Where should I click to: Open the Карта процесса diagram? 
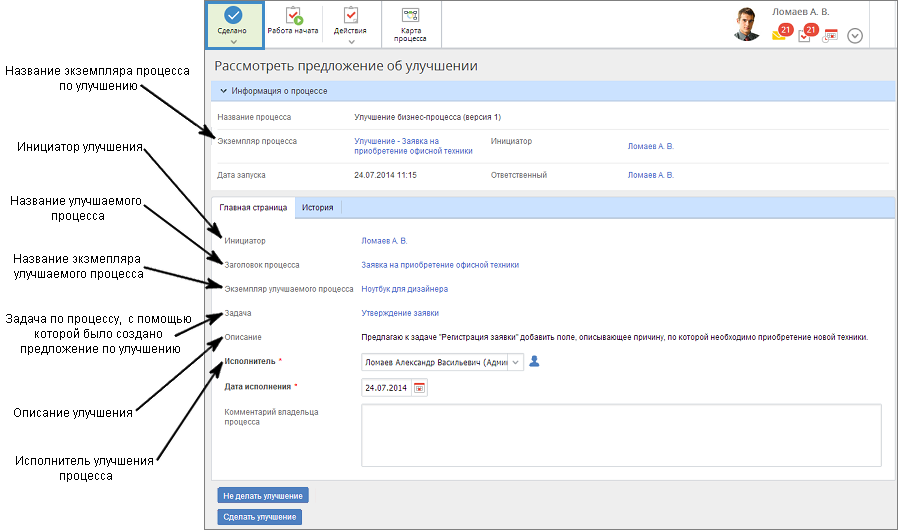coord(410,16)
